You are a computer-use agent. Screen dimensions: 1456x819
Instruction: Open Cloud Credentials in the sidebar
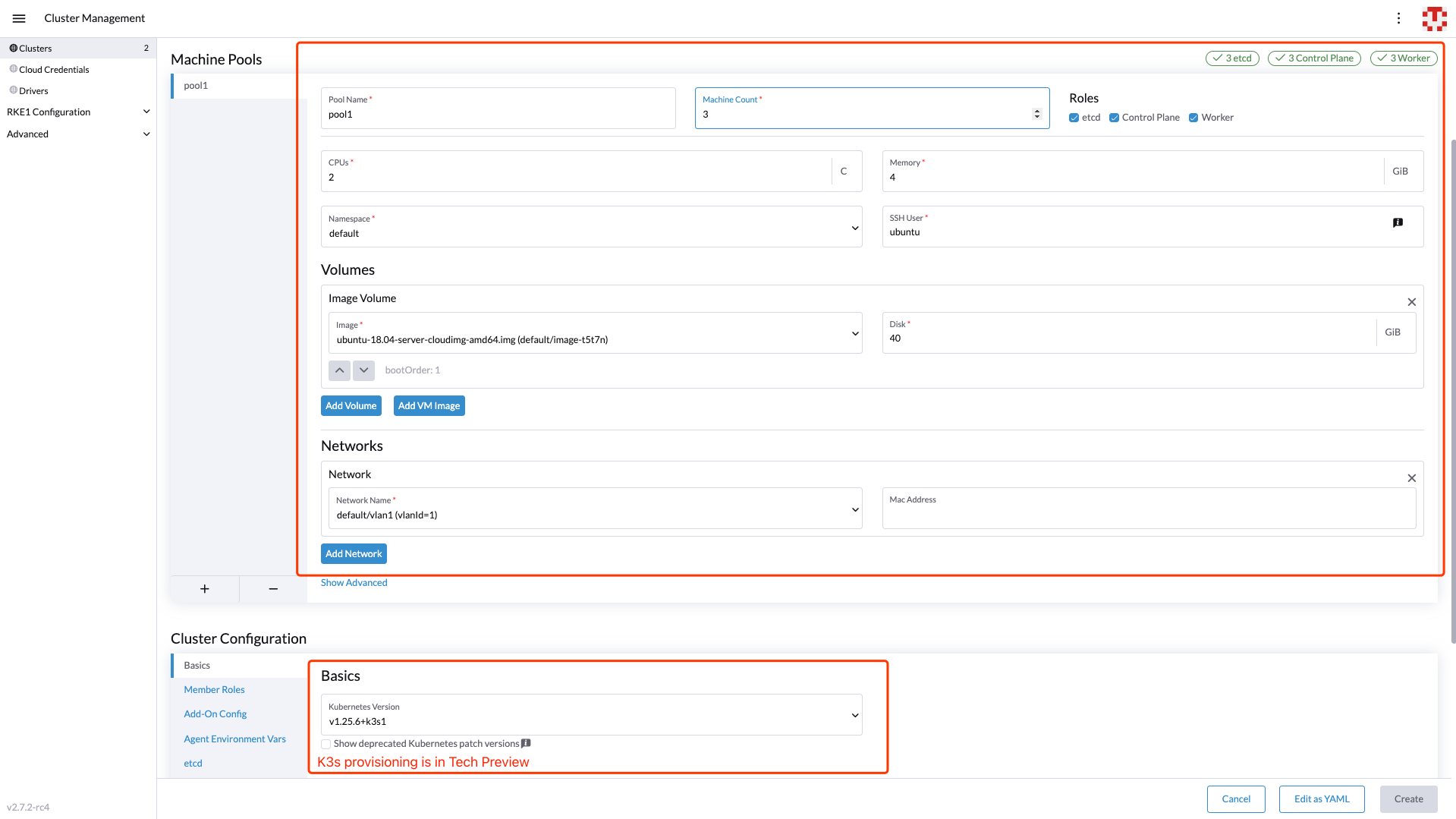tap(54, 70)
